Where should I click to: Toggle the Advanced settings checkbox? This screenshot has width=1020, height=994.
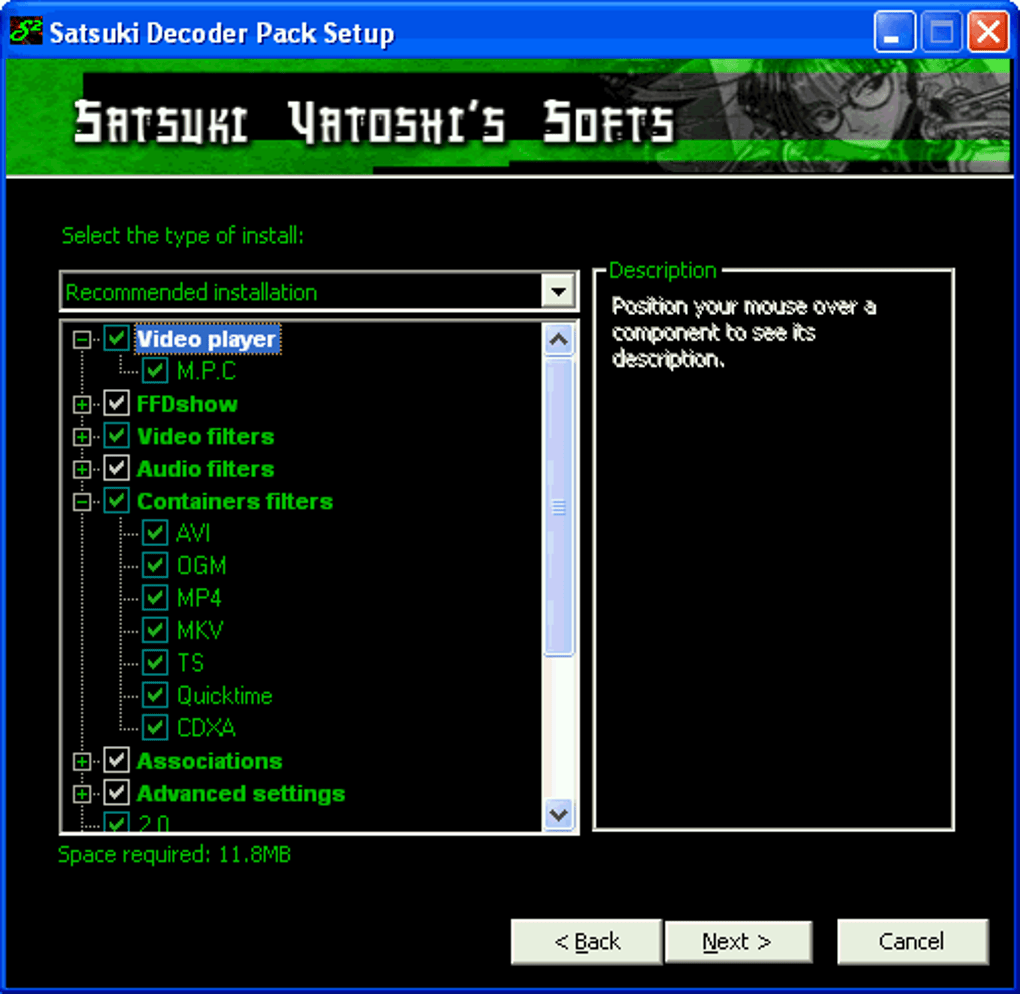(116, 792)
